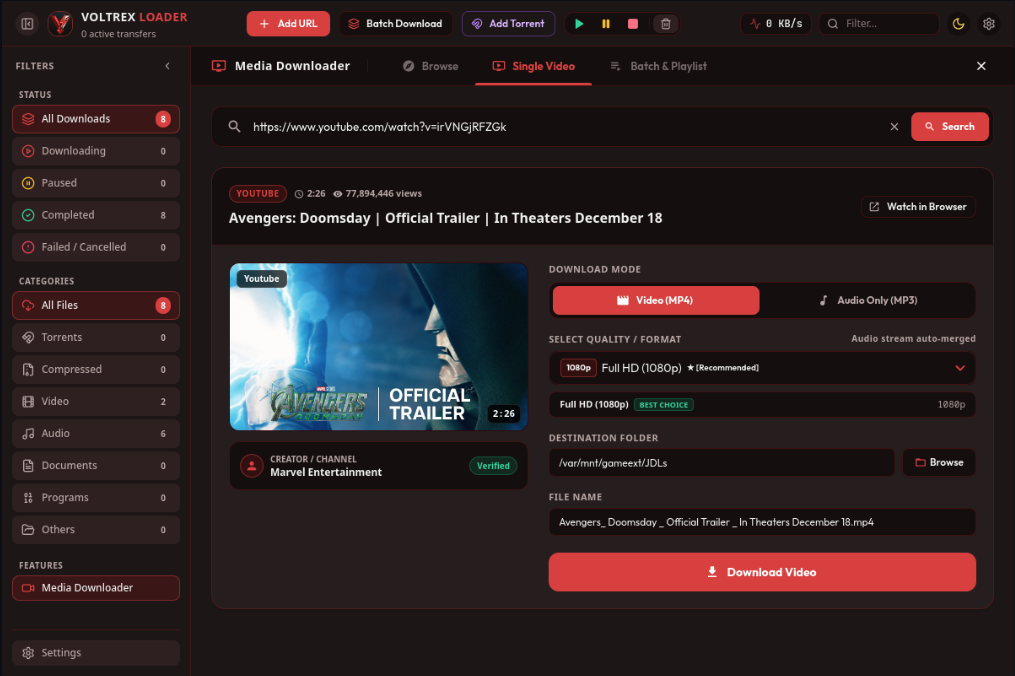
Task: Open Media Downloader feature in sidebar
Action: point(96,588)
